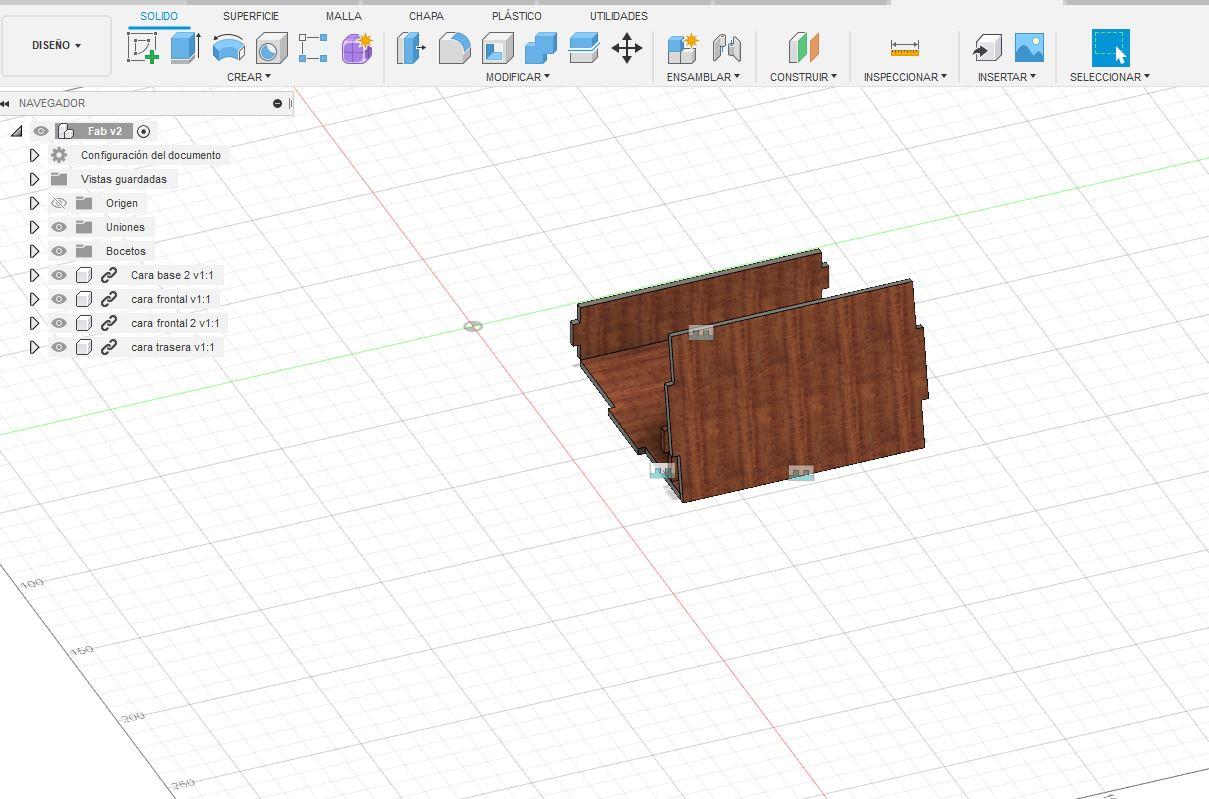Open the SELECCIONAR menu
This screenshot has height=799, width=1209.
click(1110, 77)
